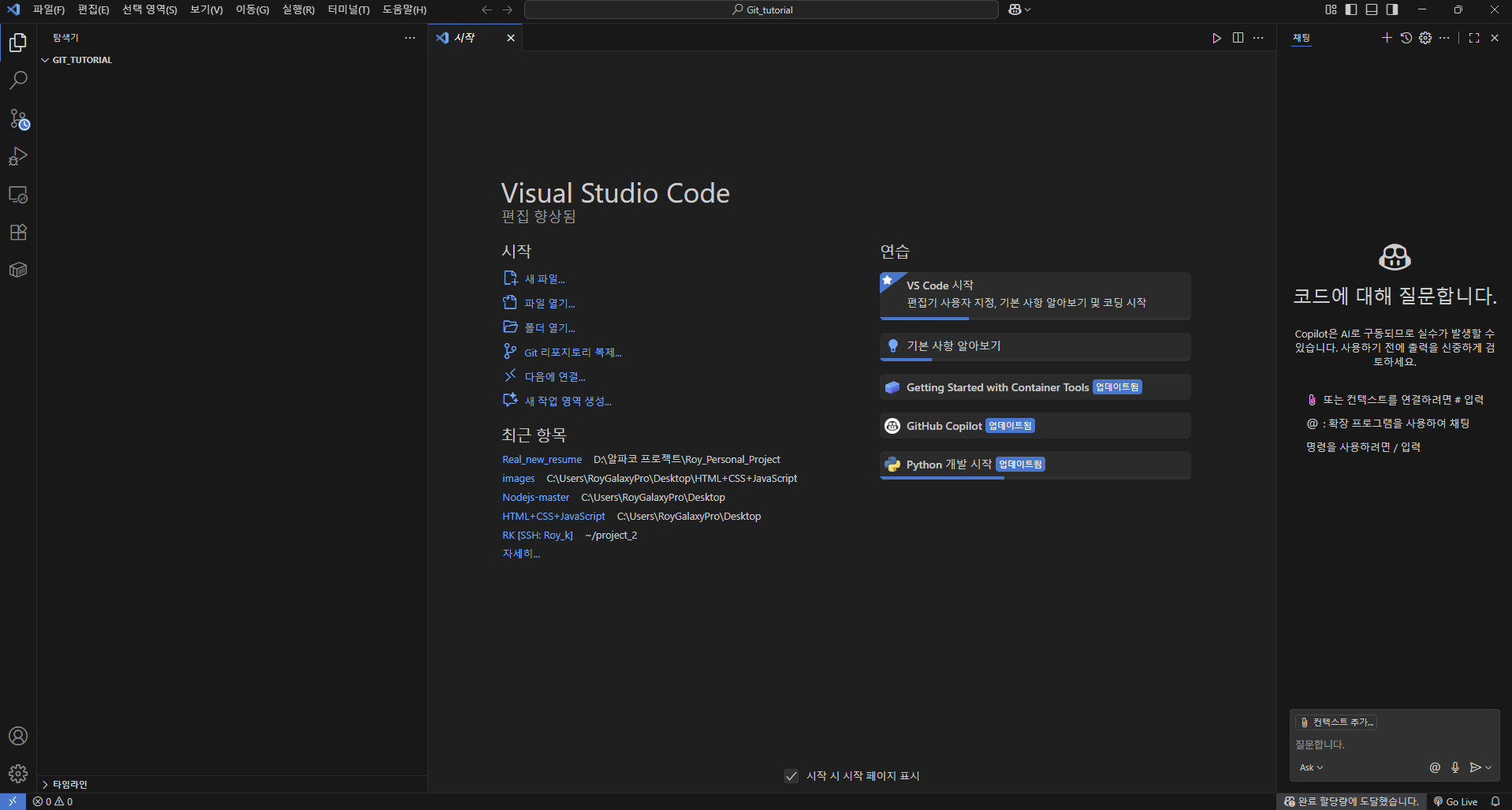Image resolution: width=1512 pixels, height=810 pixels.
Task: Open the Accounts menu icon
Action: [x=18, y=736]
